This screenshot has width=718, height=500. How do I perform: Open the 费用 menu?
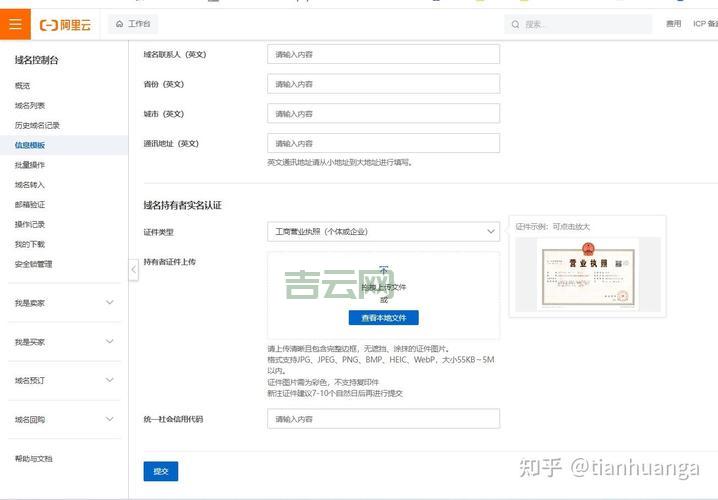click(x=673, y=24)
